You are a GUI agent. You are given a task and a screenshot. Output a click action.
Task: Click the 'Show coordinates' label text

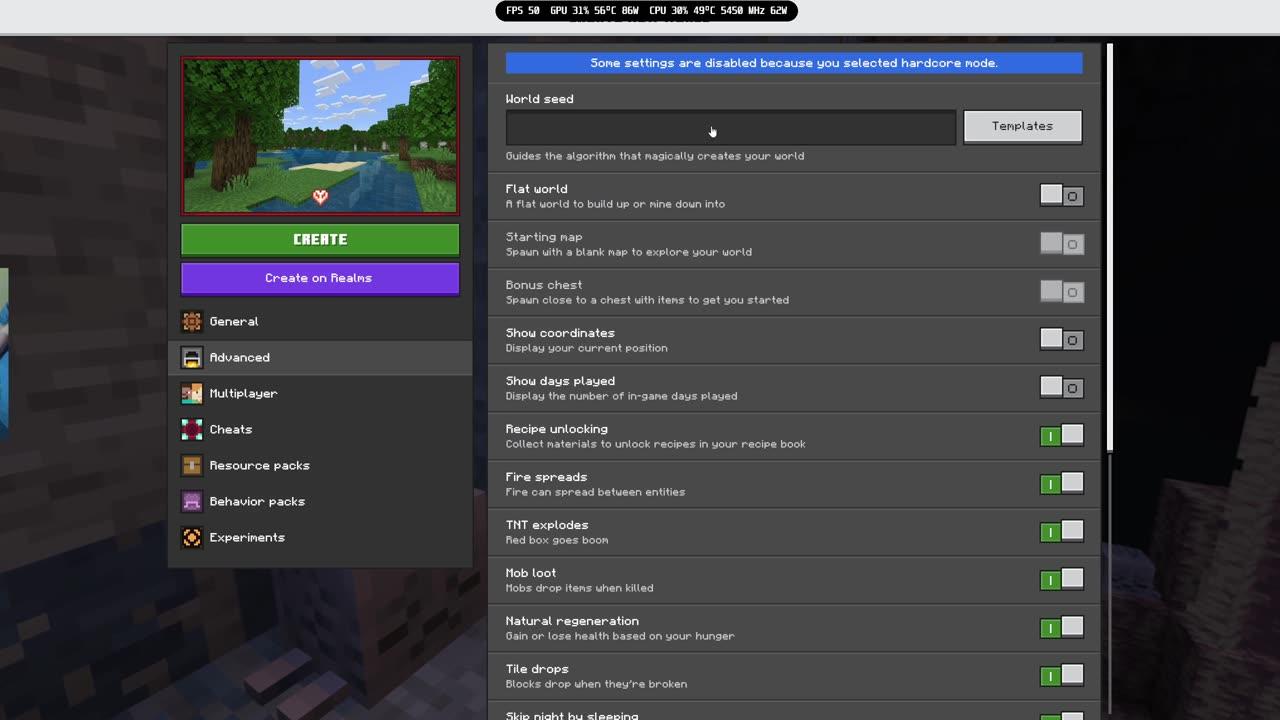[560, 333]
